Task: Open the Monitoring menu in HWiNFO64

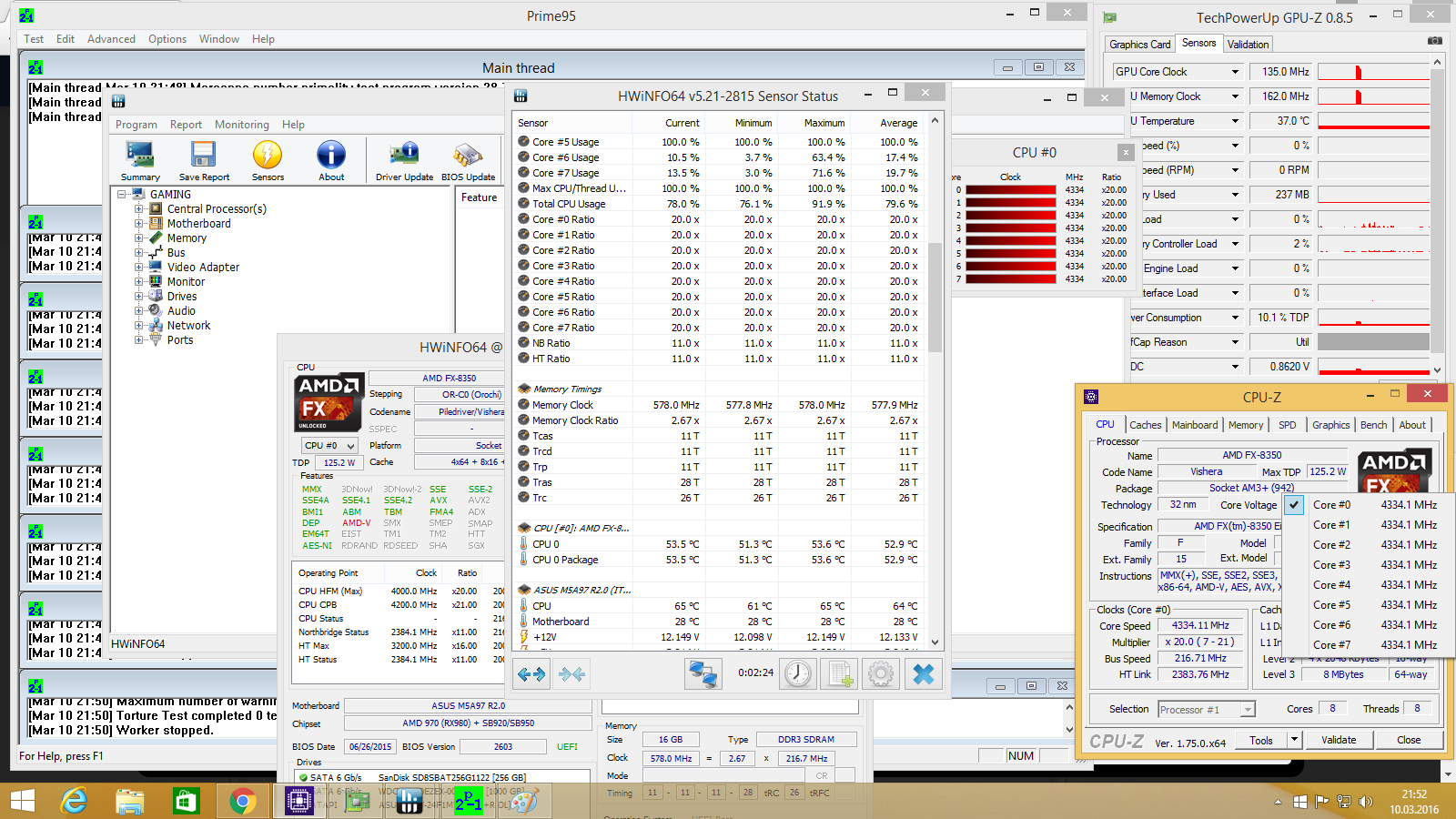Action: [x=242, y=125]
